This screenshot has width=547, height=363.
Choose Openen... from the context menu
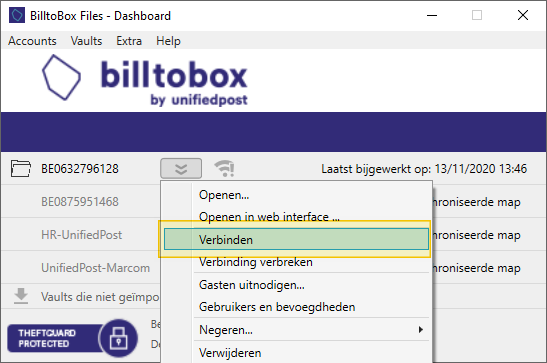224,195
